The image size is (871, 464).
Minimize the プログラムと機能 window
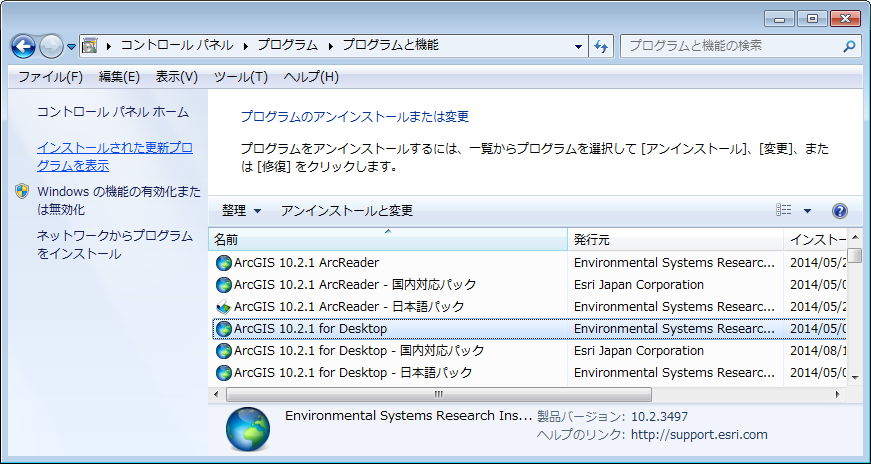click(x=779, y=19)
